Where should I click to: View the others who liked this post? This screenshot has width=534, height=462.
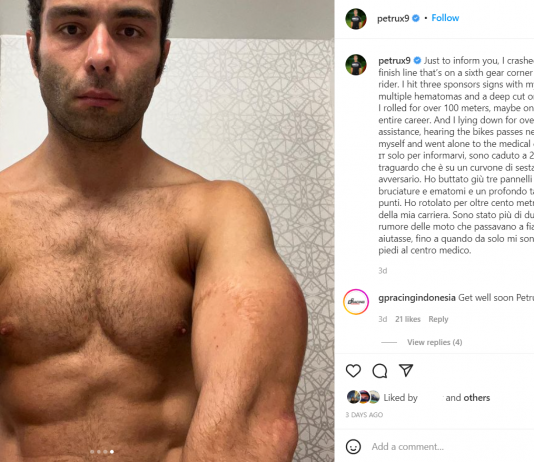pos(476,398)
